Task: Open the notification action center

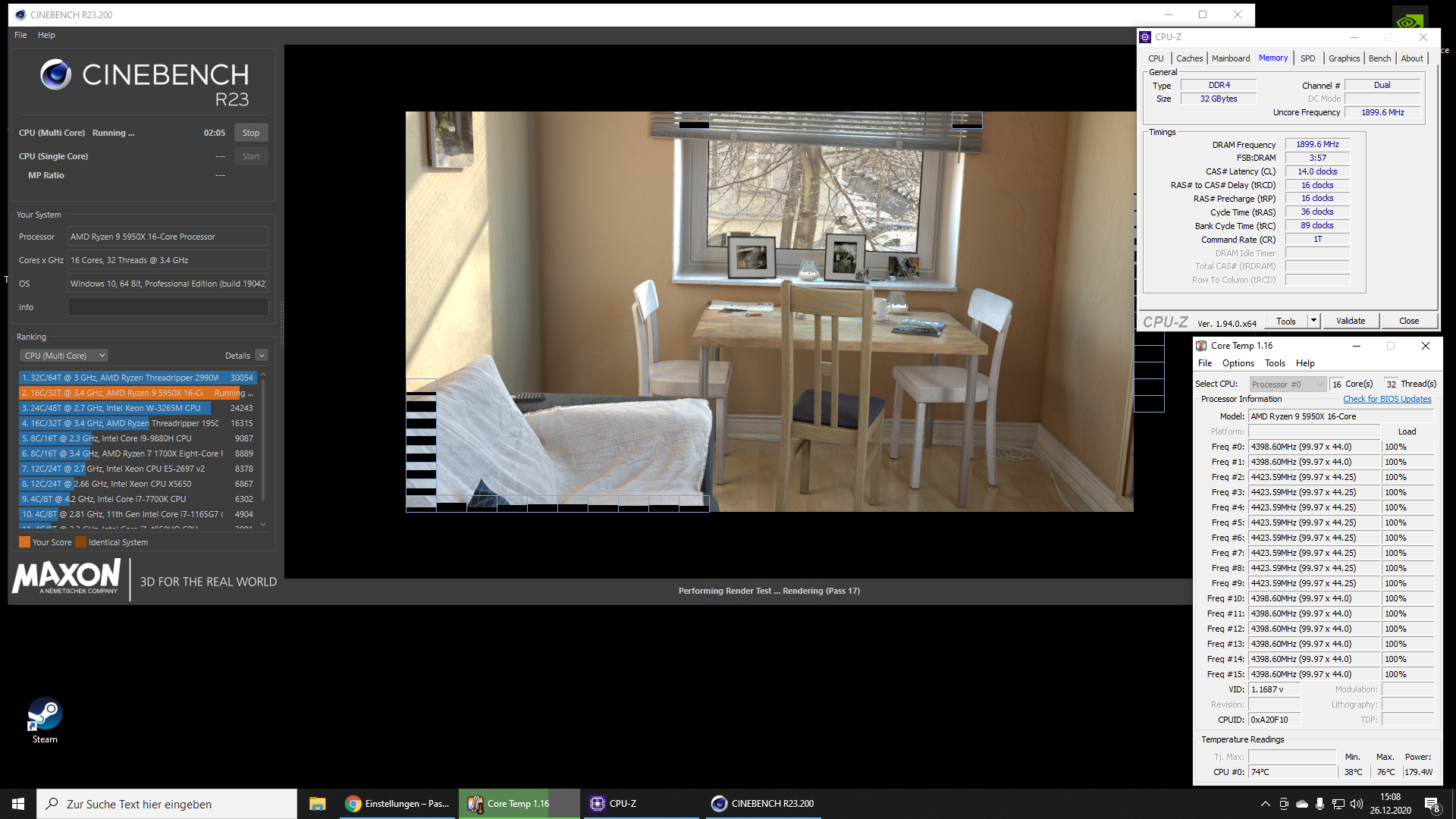Action: (1432, 805)
